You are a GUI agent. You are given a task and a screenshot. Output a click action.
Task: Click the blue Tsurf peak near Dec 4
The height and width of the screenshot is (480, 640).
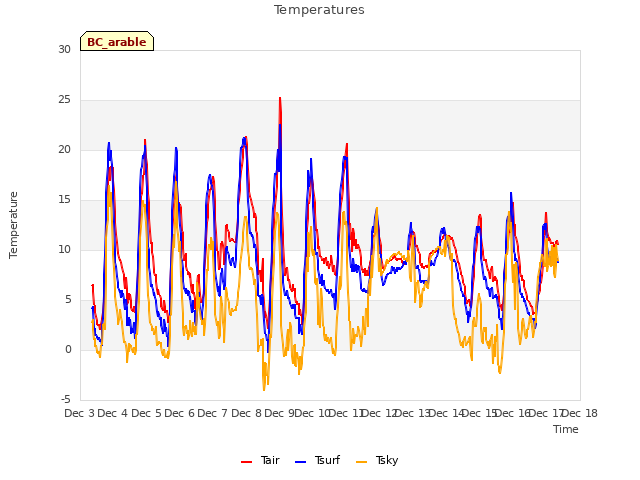[x=109, y=143]
